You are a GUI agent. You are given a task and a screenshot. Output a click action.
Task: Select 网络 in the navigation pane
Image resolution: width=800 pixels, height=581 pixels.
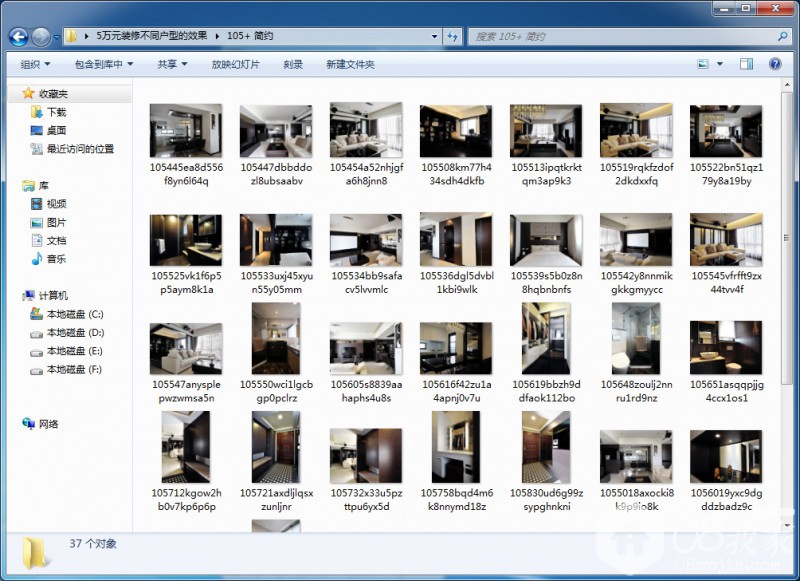(48, 424)
